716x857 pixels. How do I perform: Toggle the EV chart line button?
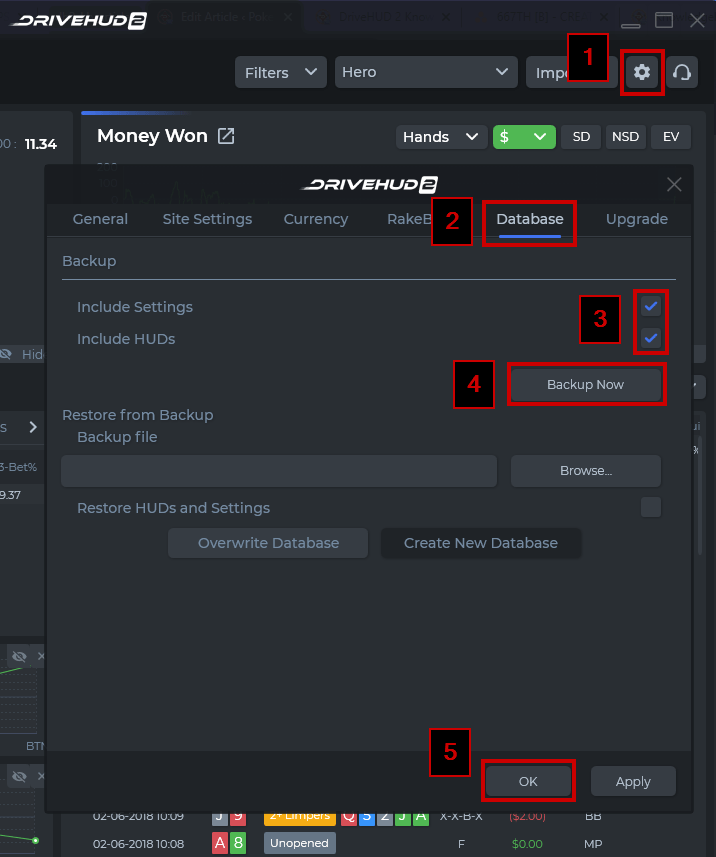click(x=671, y=137)
